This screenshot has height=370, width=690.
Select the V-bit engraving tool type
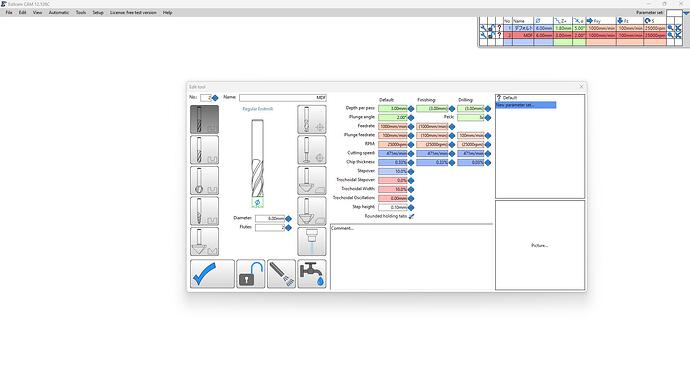tap(204, 242)
